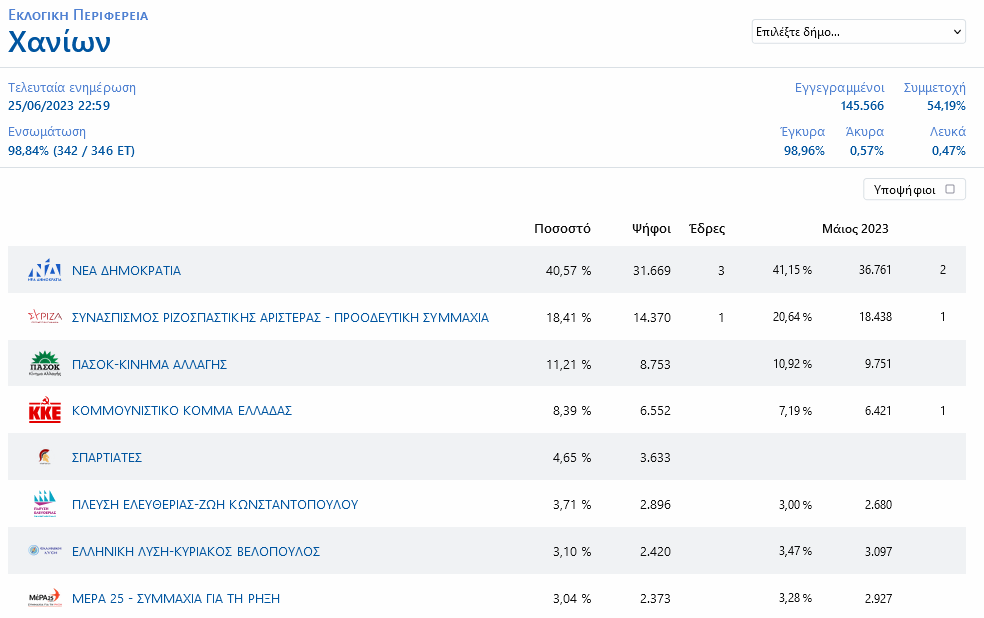The height and width of the screenshot is (618, 984).
Task: Open ΜέΡΑ 25 - ΣΥΜΜΑΧΙΑ ΓΙΑ ΤΗ ΡΗΞΗ link
Action: pos(176,598)
